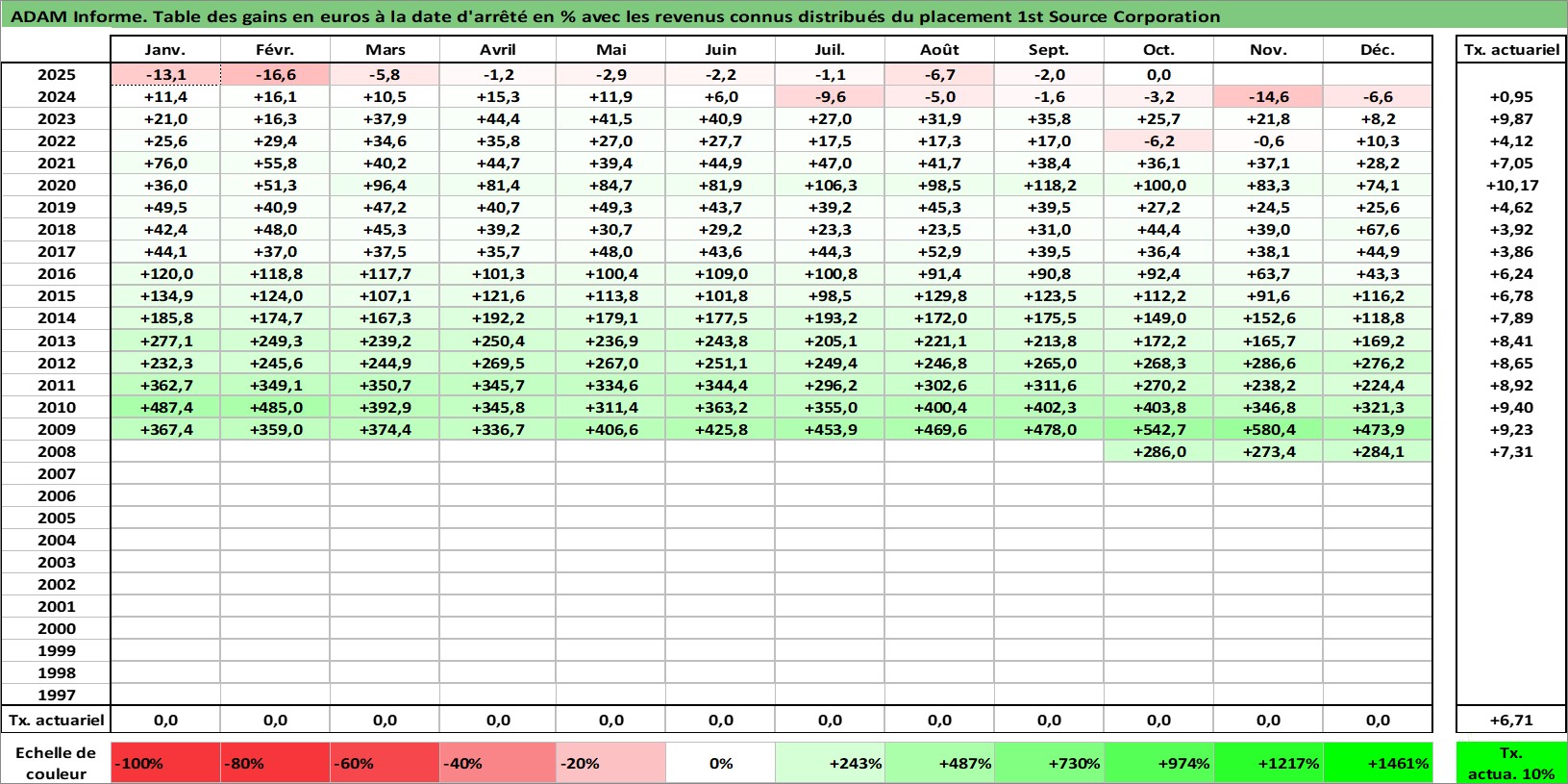Viewport: 1568px width, 784px height.
Task: Click the 1997 row label
Action: point(56,695)
